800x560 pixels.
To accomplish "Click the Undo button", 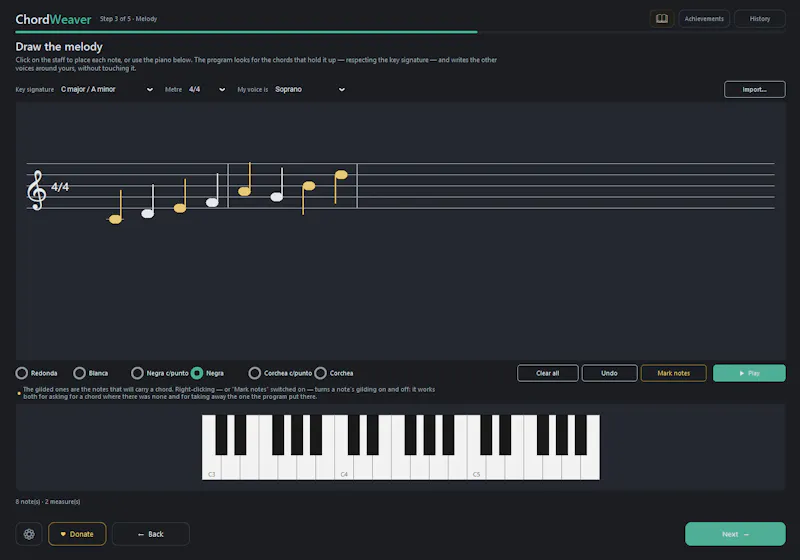I will [609, 373].
